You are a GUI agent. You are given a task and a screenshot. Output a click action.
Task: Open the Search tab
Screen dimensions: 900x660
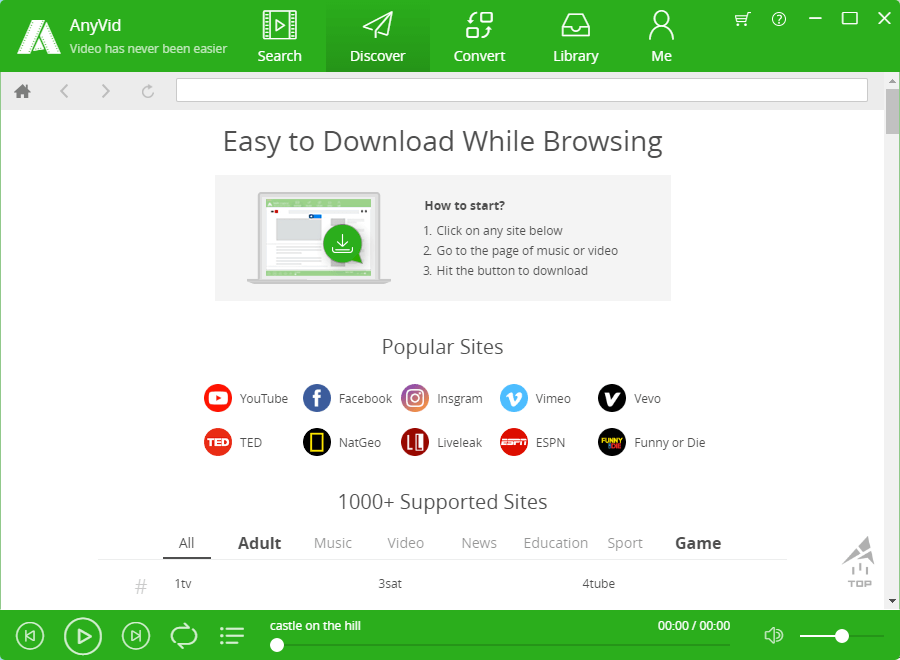[x=280, y=37]
